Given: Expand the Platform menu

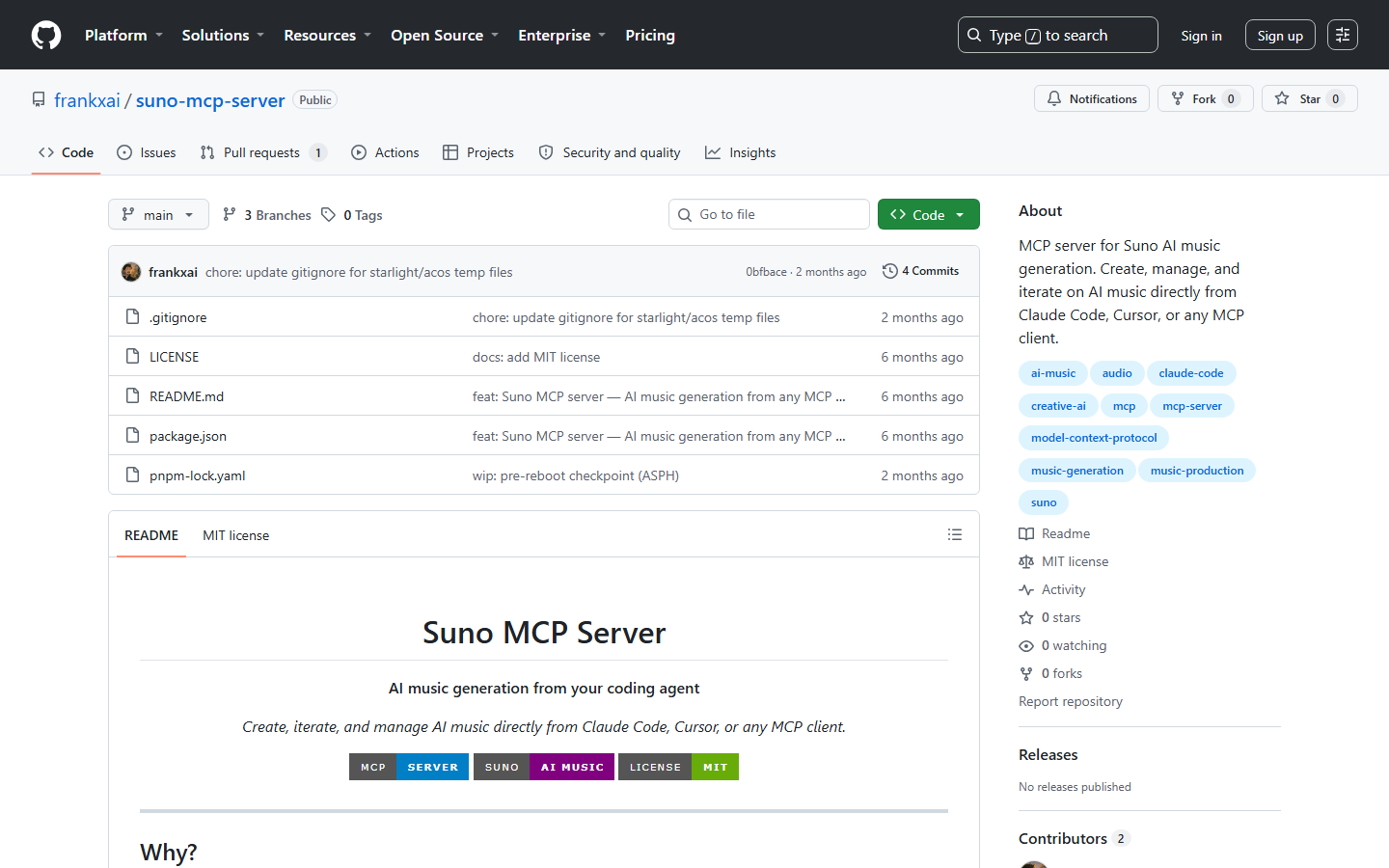Looking at the screenshot, I should (x=123, y=35).
